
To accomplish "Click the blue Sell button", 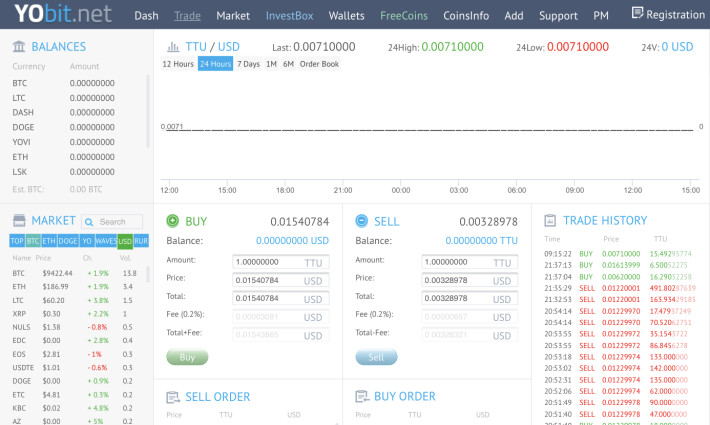I will pyautogui.click(x=376, y=357).
